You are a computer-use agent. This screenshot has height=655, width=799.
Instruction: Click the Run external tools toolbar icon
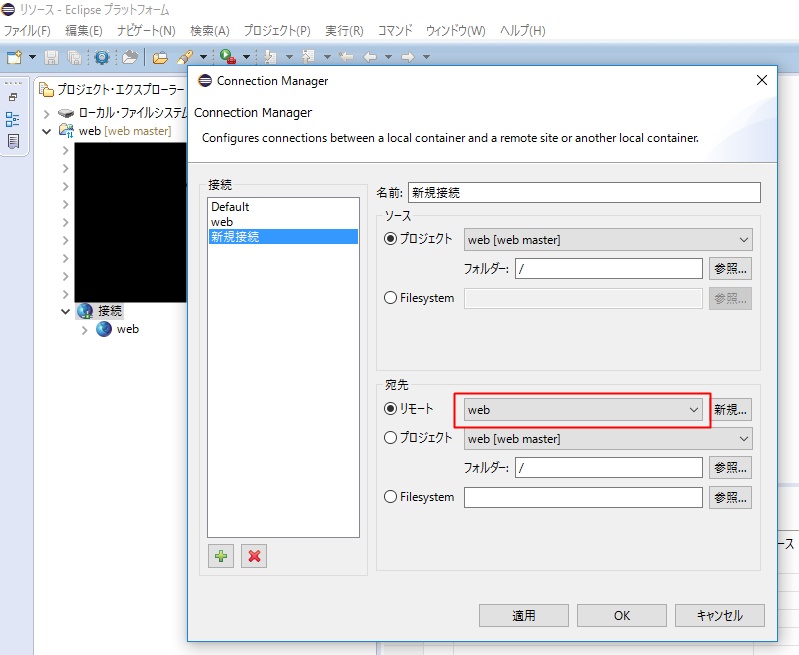227,57
